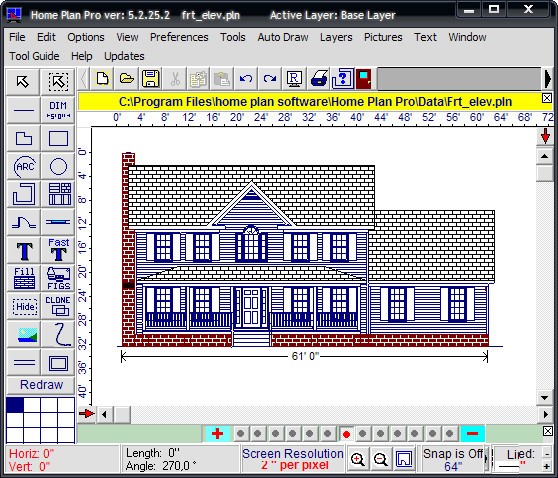Click the red right arrow near horizontal scrollbar
This screenshot has height=478, width=558.
click(x=87, y=414)
